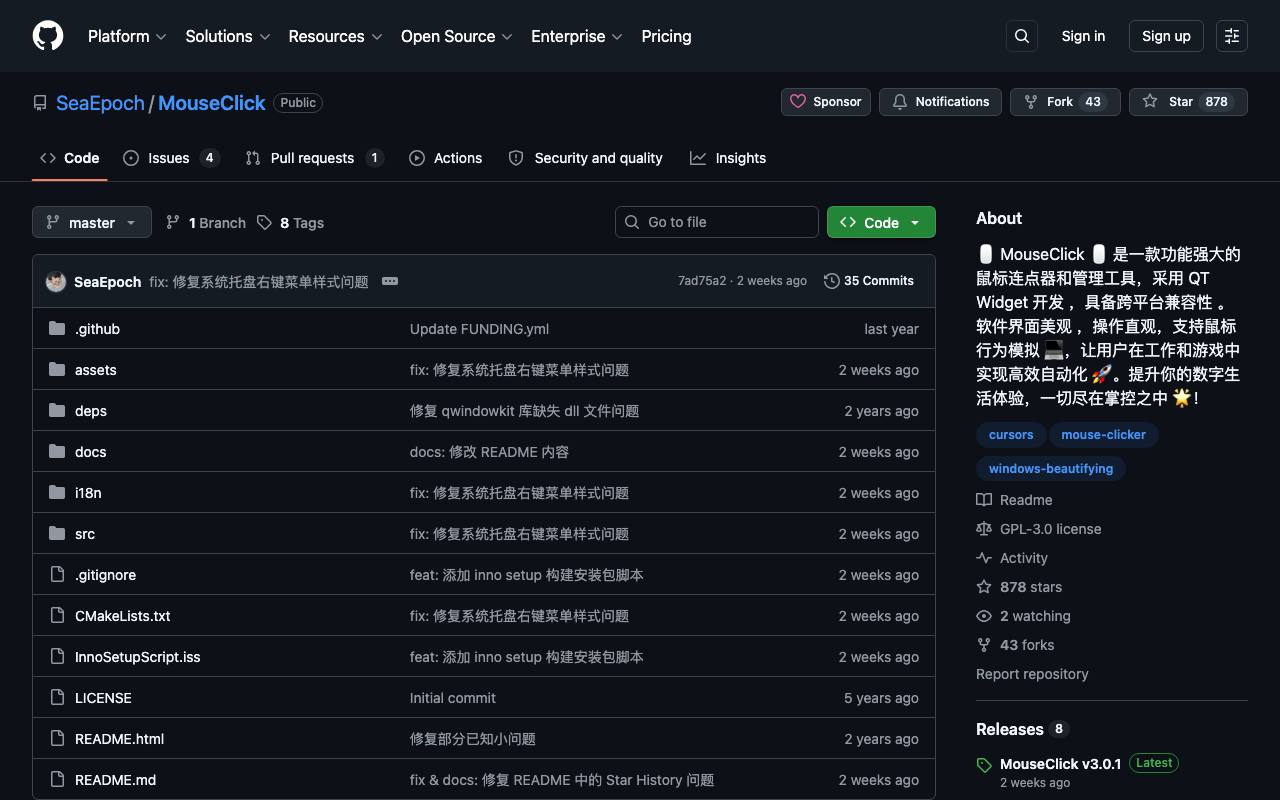
Task: Click the folder icon beside .github
Action: (x=57, y=329)
